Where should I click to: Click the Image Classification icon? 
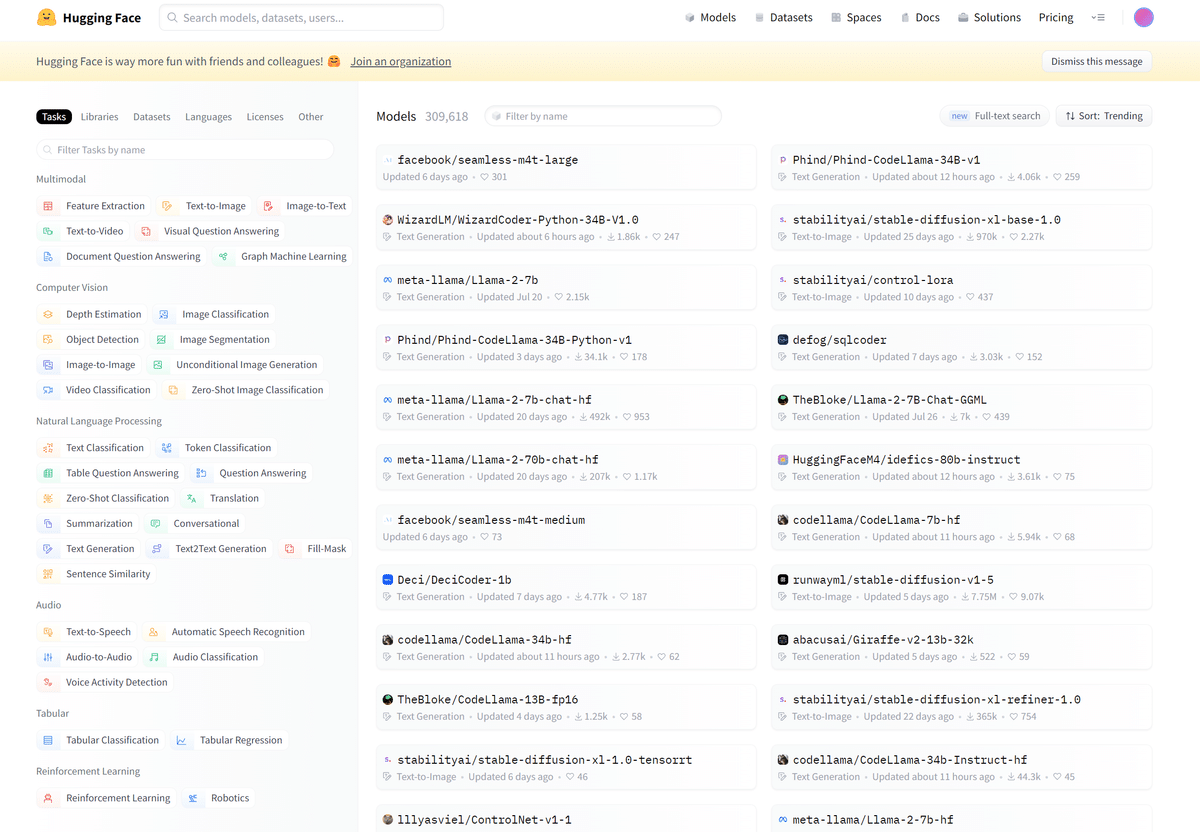(x=164, y=314)
